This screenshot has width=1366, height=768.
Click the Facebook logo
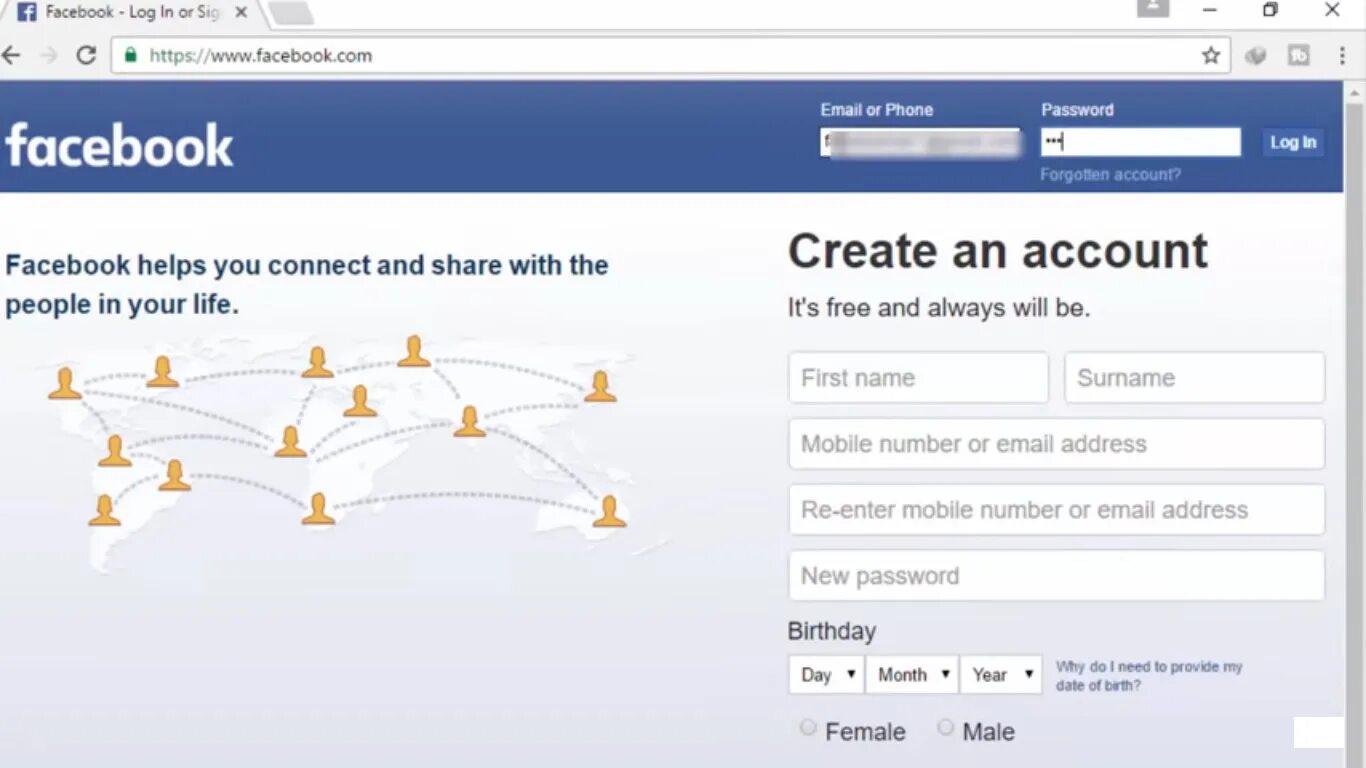(x=119, y=146)
